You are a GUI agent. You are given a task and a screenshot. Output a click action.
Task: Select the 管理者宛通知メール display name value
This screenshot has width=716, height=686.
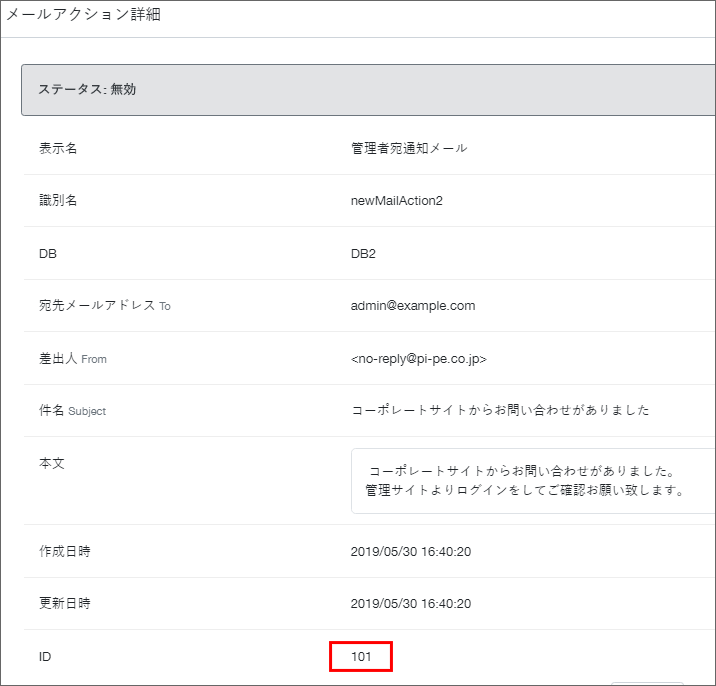[409, 148]
